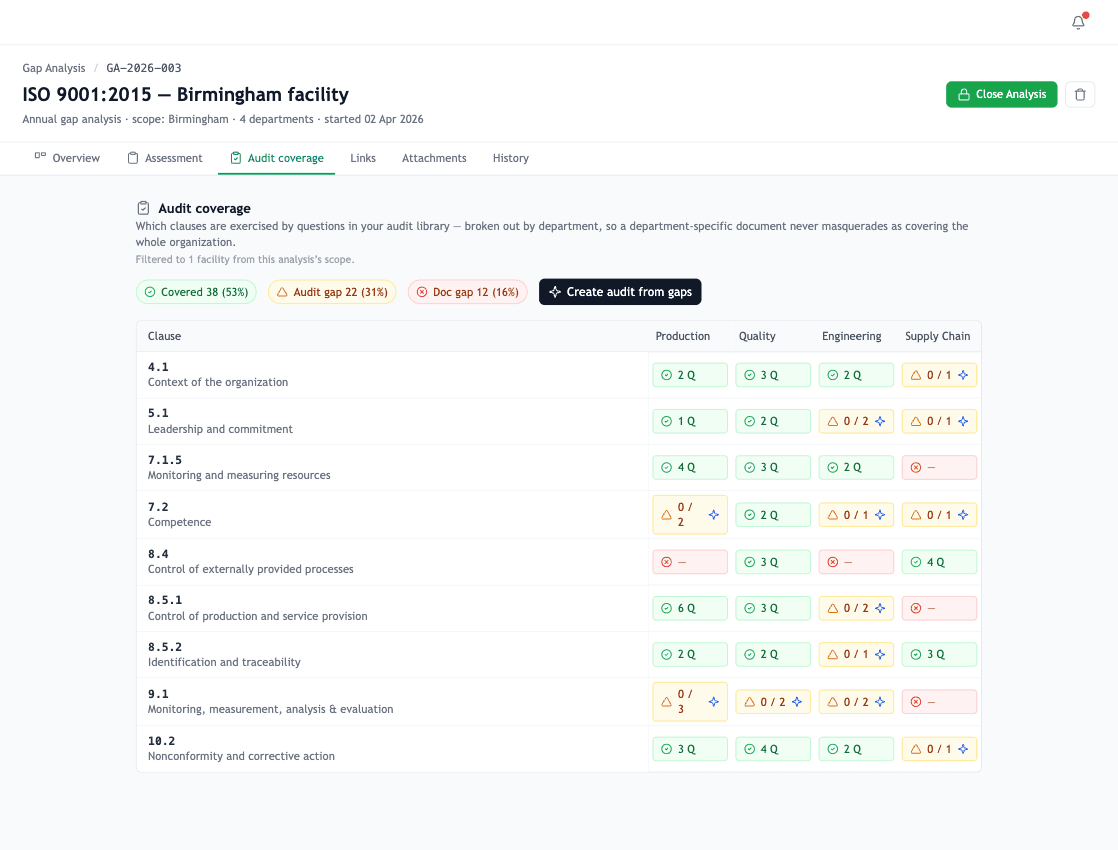Image resolution: width=1118 pixels, height=850 pixels.
Task: Switch to the Assessment tab
Action: pos(165,158)
